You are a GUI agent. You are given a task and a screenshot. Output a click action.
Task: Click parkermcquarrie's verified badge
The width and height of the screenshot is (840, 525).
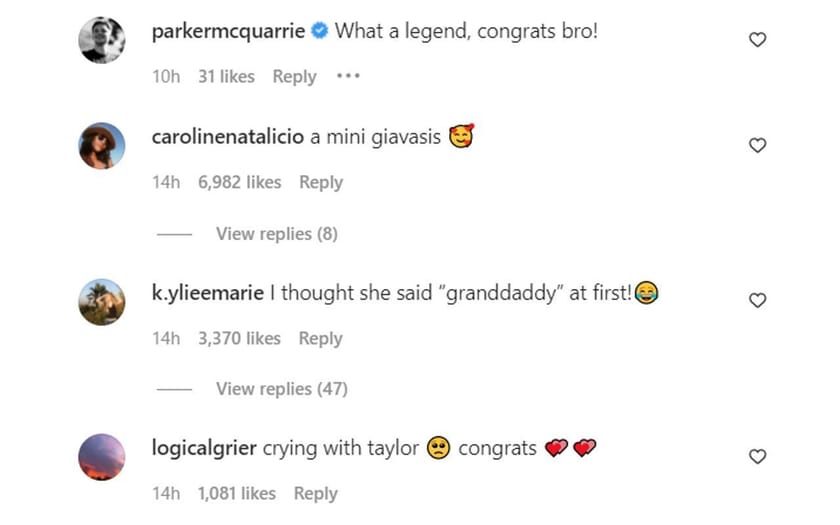(x=319, y=31)
